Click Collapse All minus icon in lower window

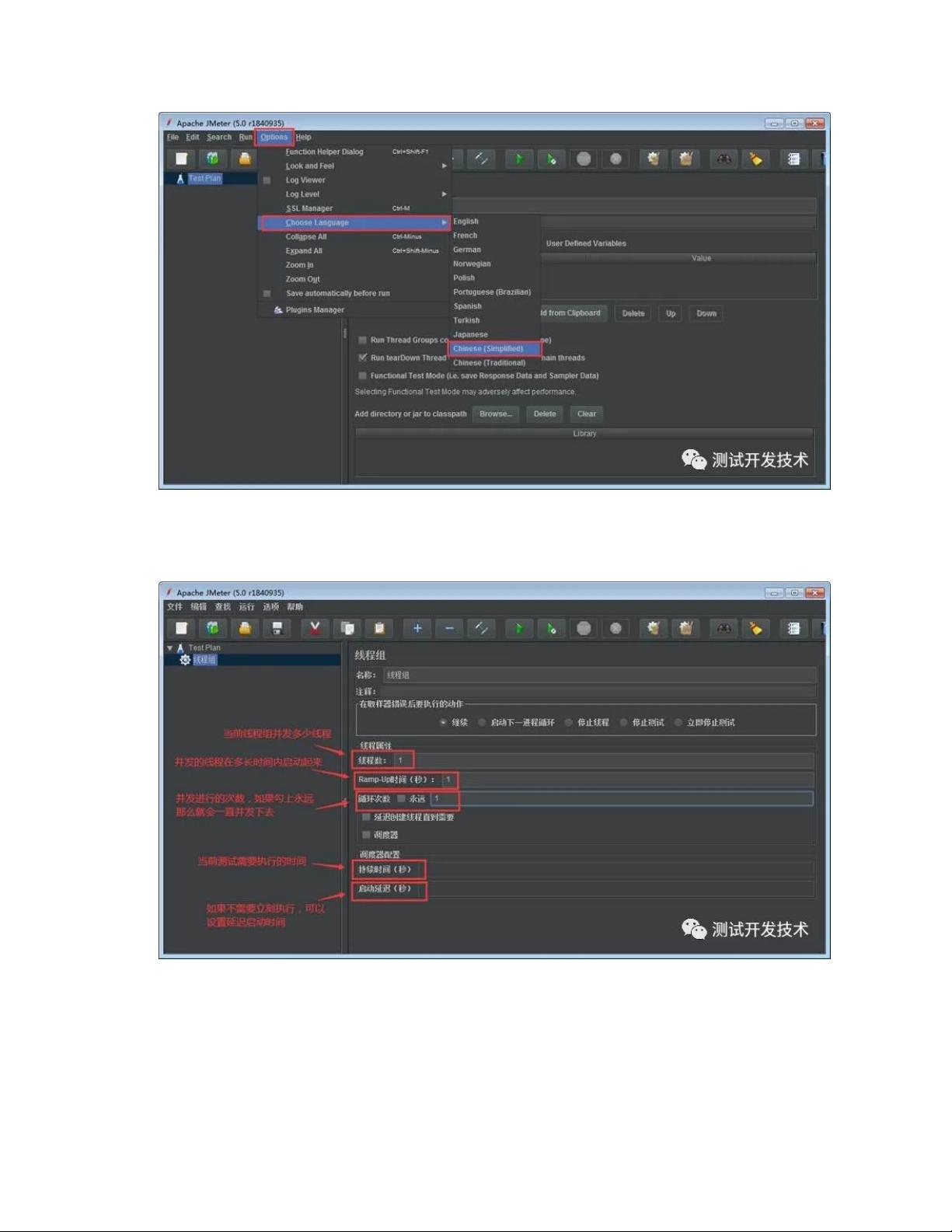click(449, 628)
